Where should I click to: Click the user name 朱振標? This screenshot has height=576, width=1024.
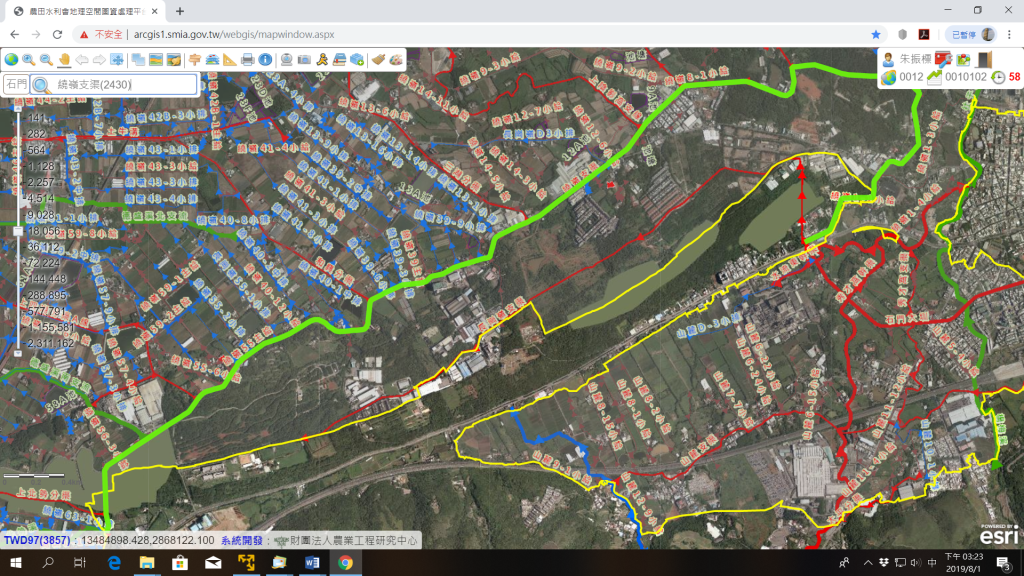[x=916, y=59]
